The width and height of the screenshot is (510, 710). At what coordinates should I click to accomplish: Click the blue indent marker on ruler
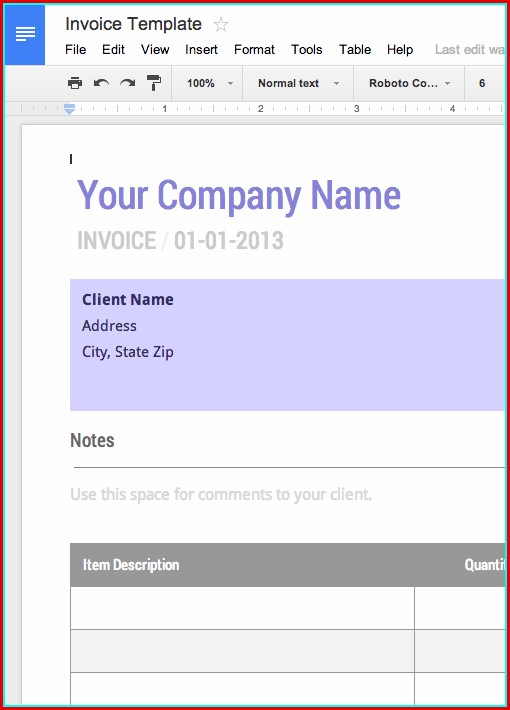69,109
